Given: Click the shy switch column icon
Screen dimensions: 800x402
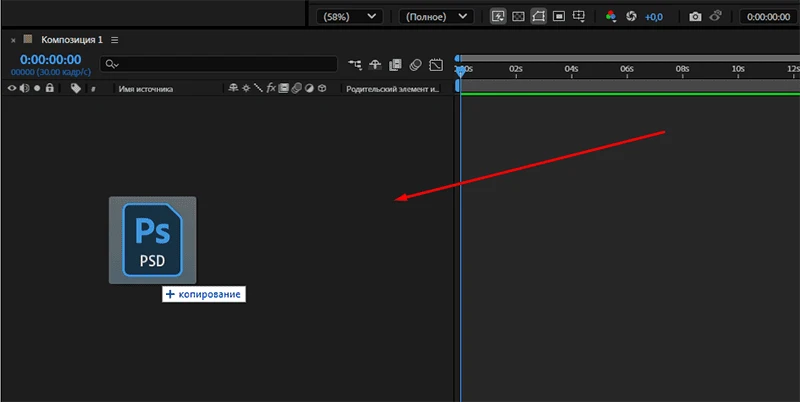Looking at the screenshot, I should (233, 88).
